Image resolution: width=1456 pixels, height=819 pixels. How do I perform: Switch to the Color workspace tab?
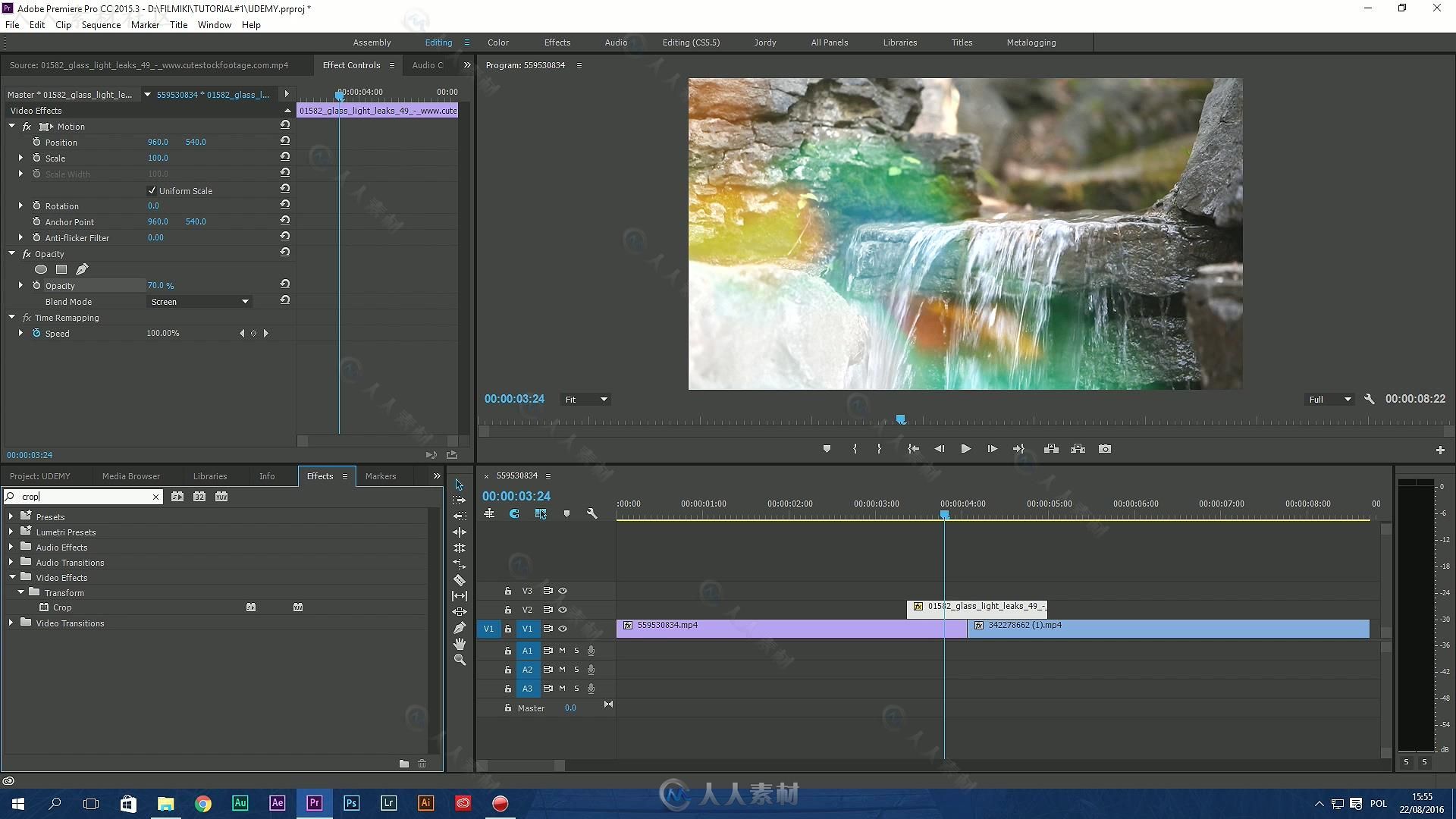tap(498, 42)
